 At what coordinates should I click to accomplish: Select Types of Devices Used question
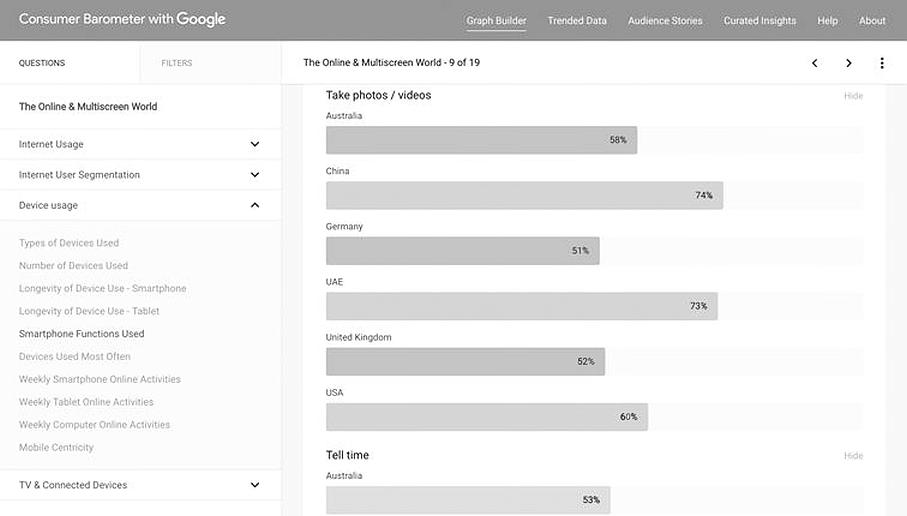click(69, 243)
